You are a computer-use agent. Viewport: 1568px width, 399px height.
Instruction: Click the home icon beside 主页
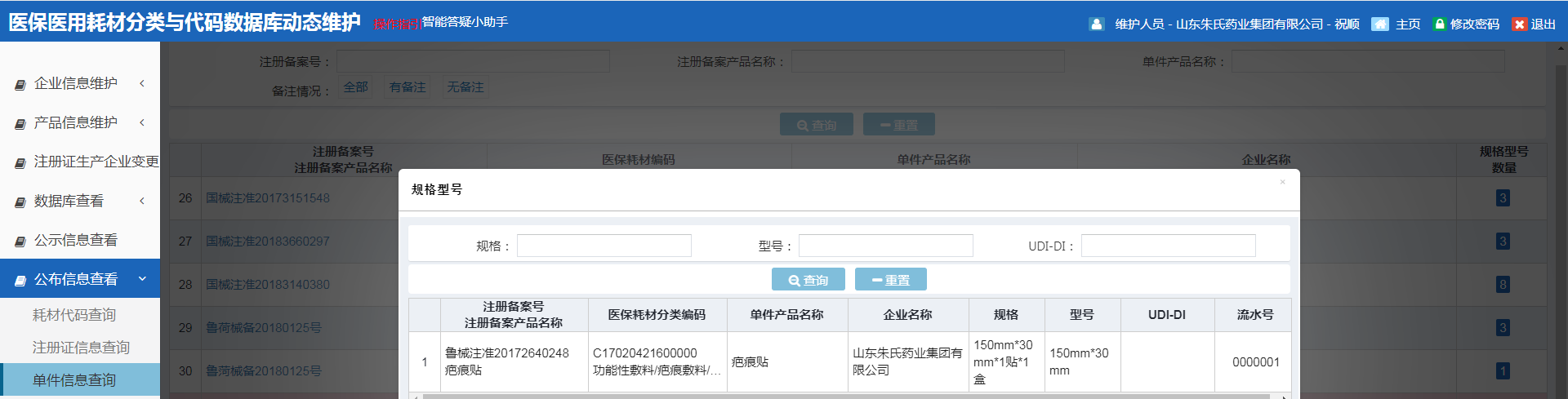[x=1379, y=24]
